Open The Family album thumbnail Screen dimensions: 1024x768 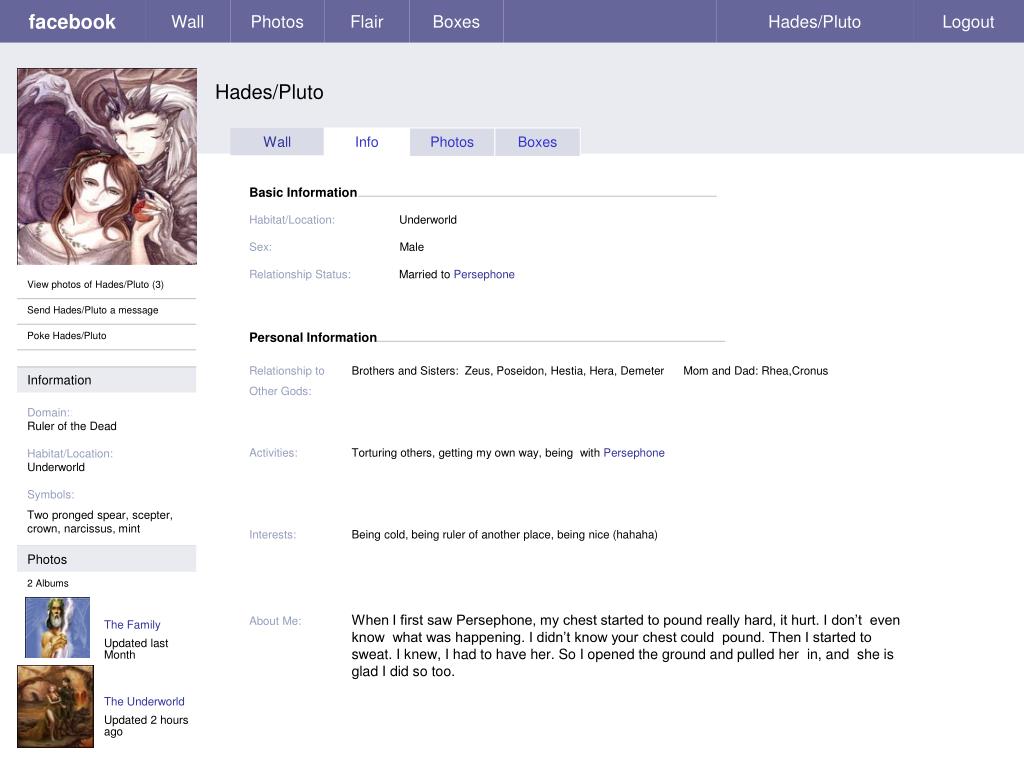[x=57, y=627]
